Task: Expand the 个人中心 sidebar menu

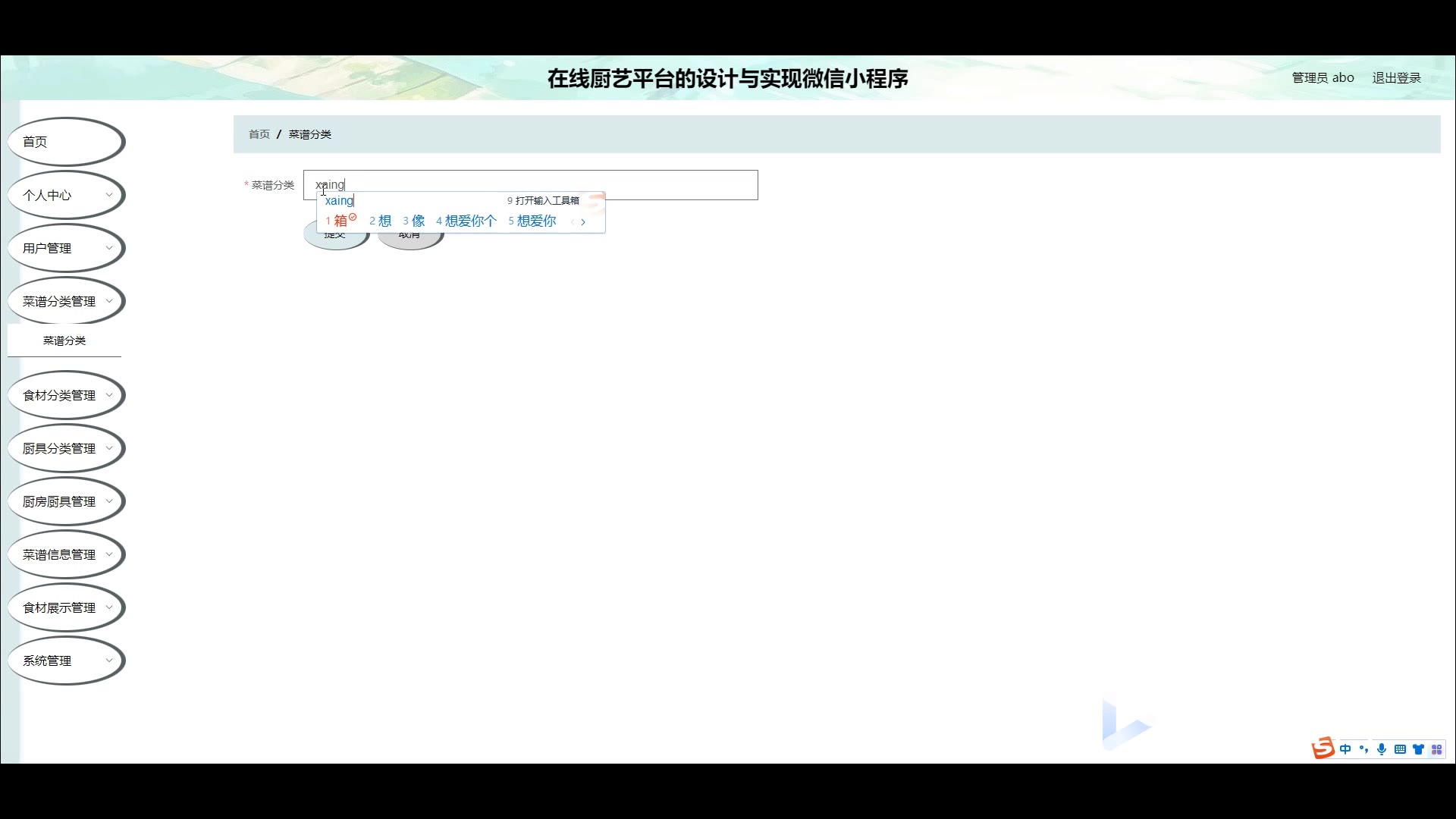Action: coord(66,195)
